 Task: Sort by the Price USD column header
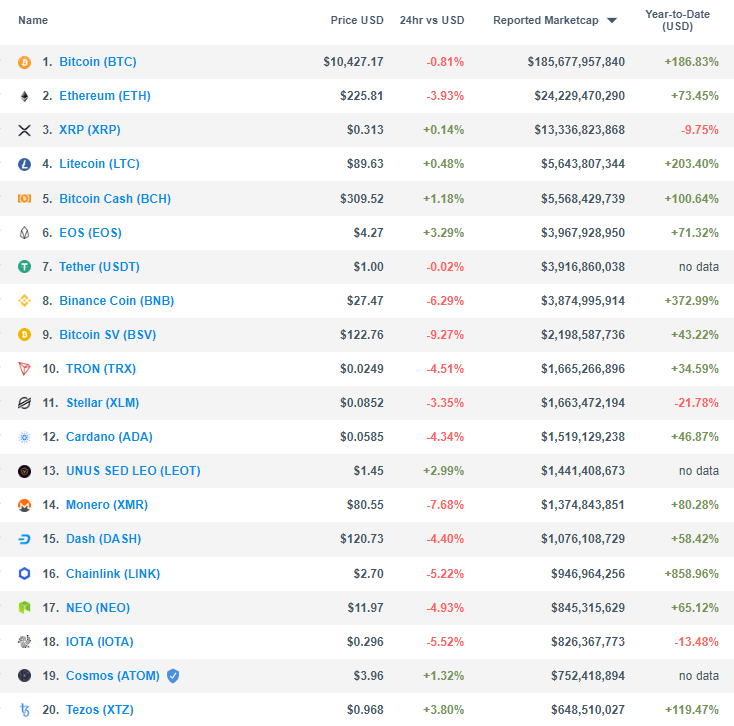click(x=357, y=21)
